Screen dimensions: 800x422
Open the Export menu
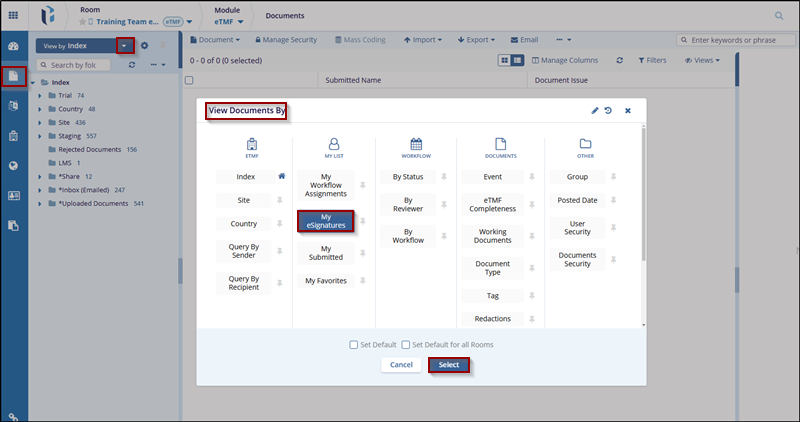tap(478, 40)
